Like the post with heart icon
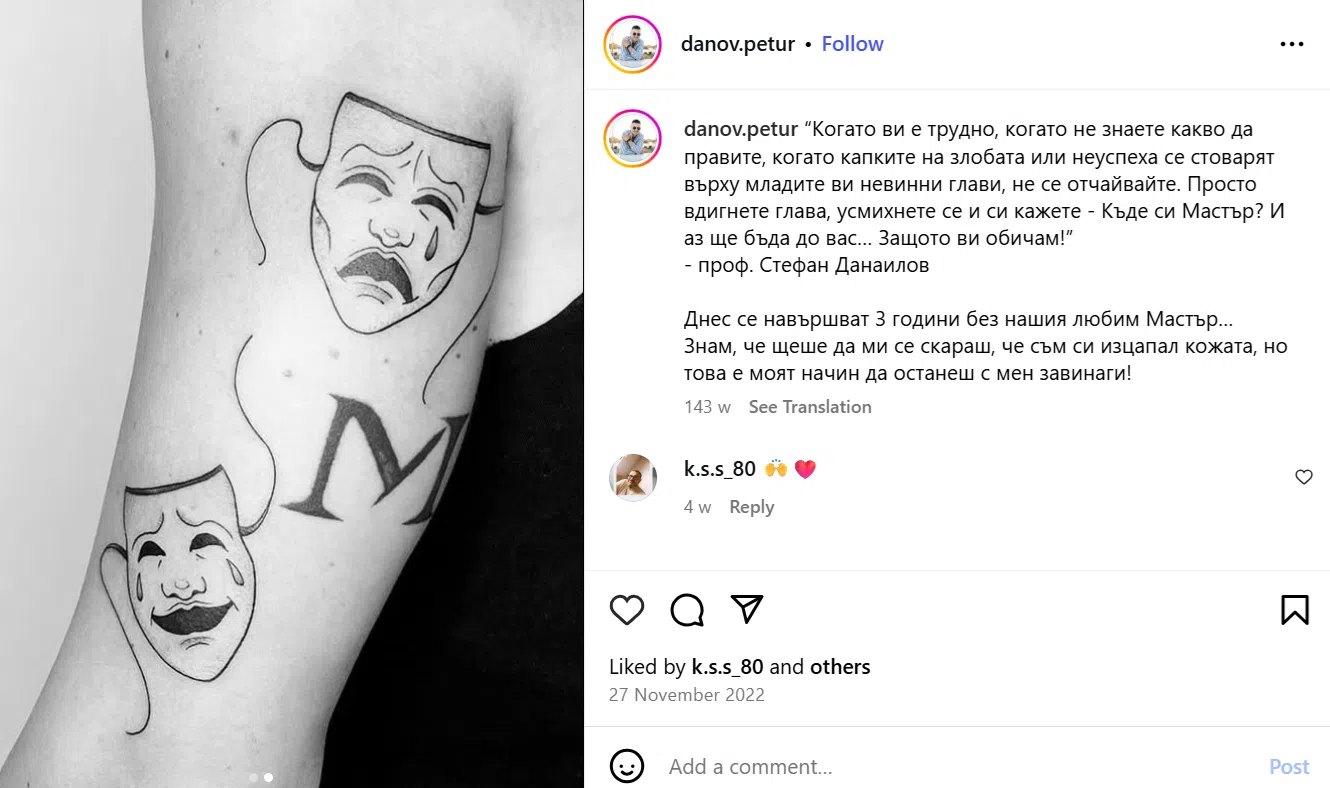Viewport: 1330px width, 788px height. [x=627, y=609]
